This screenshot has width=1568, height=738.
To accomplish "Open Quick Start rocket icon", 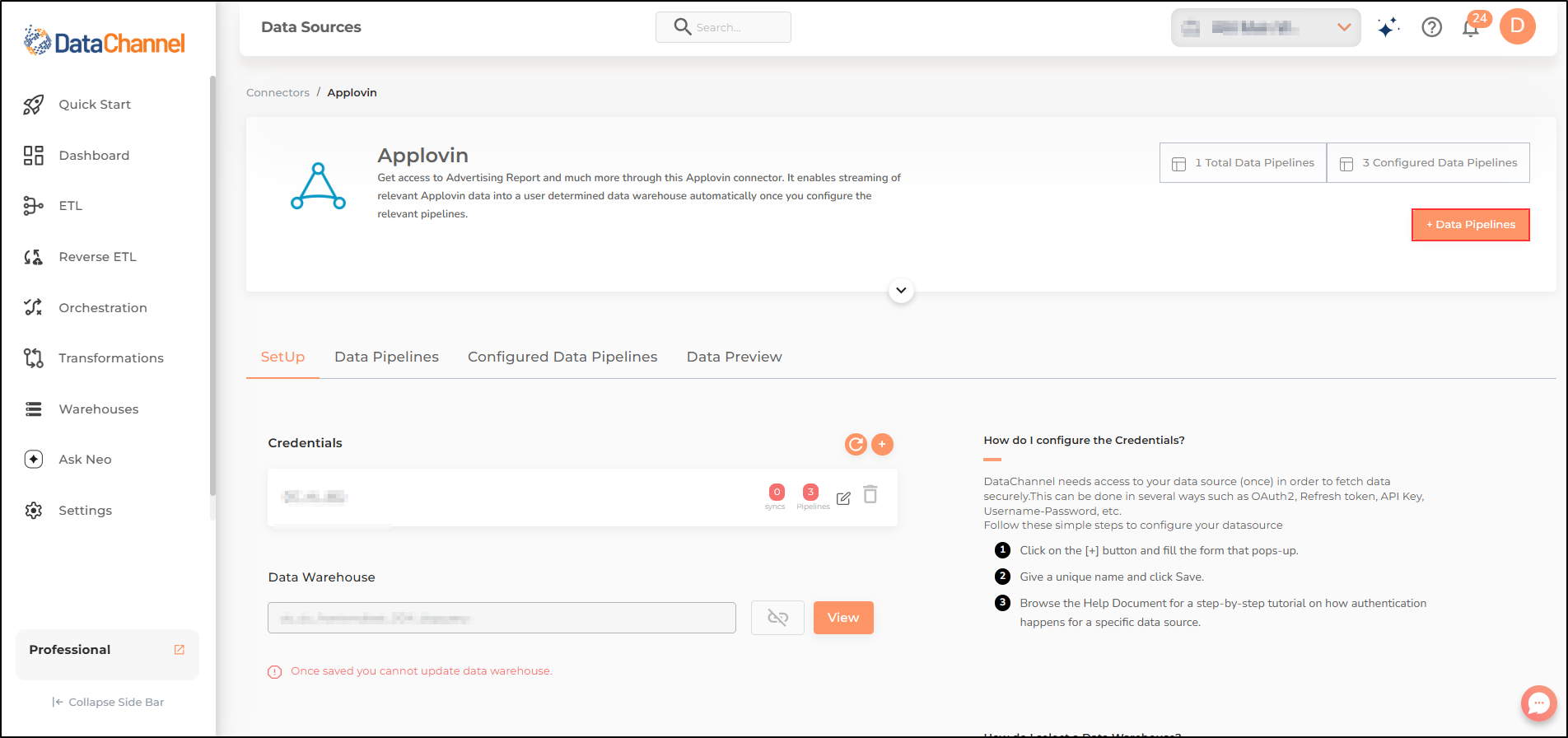I will pos(33,105).
